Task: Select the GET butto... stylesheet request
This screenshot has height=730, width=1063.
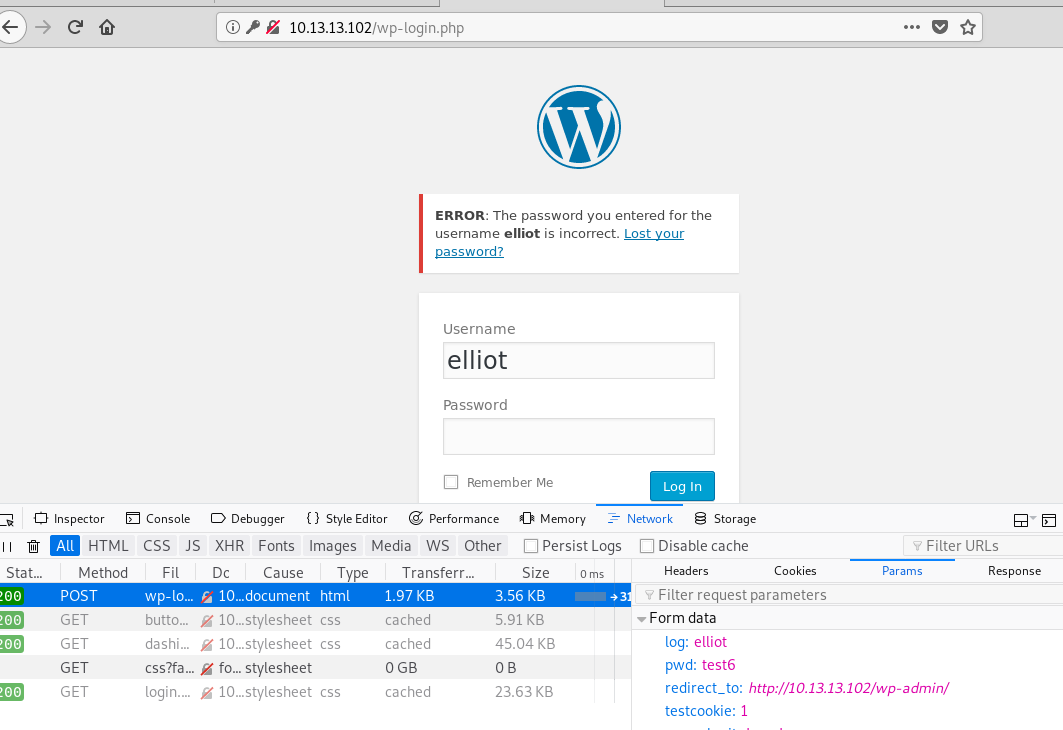Action: point(315,620)
